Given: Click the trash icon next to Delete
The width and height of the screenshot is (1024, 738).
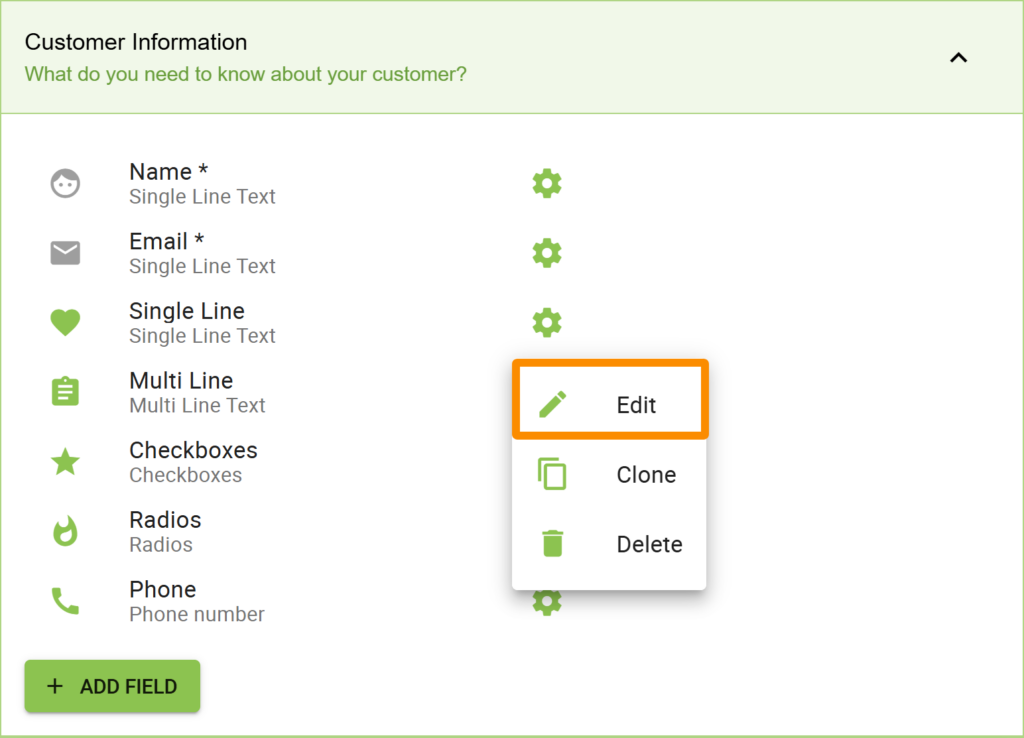Looking at the screenshot, I should [552, 543].
